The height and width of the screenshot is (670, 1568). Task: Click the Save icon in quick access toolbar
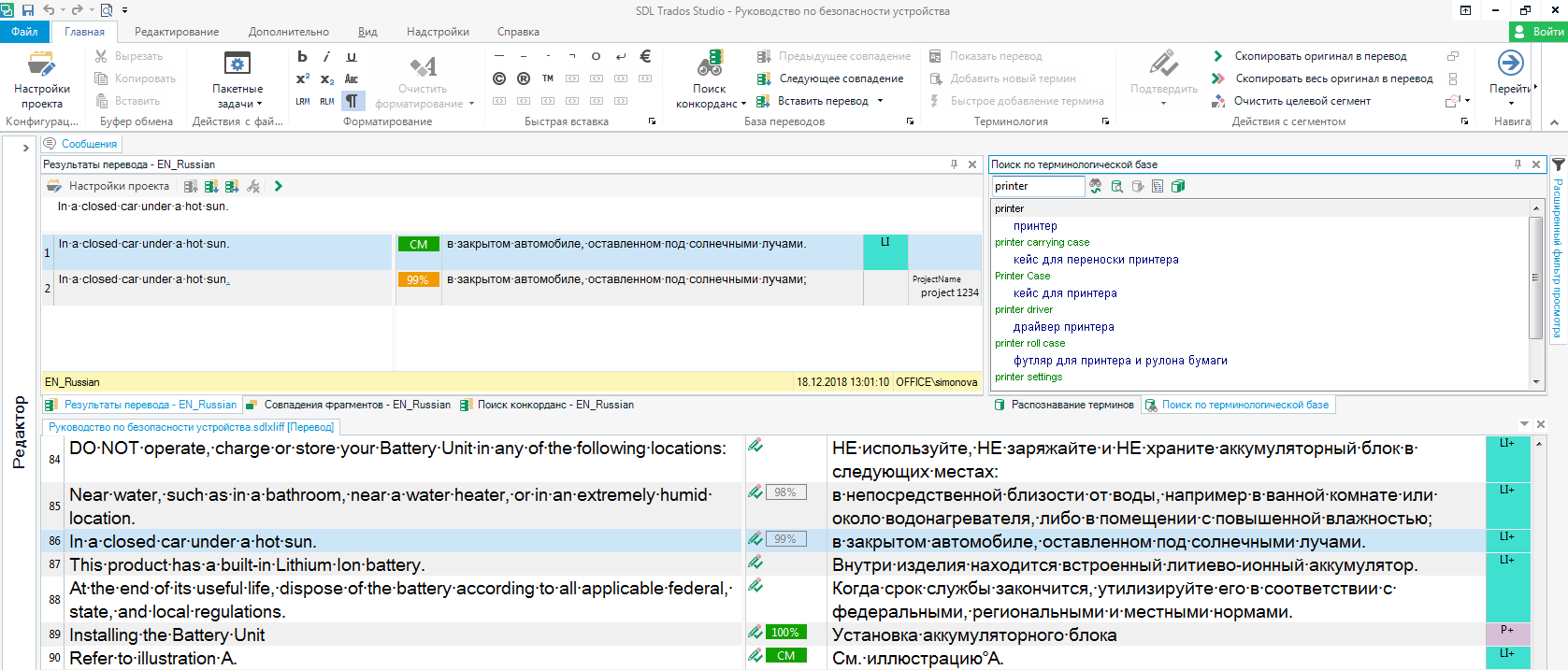pyautogui.click(x=28, y=10)
